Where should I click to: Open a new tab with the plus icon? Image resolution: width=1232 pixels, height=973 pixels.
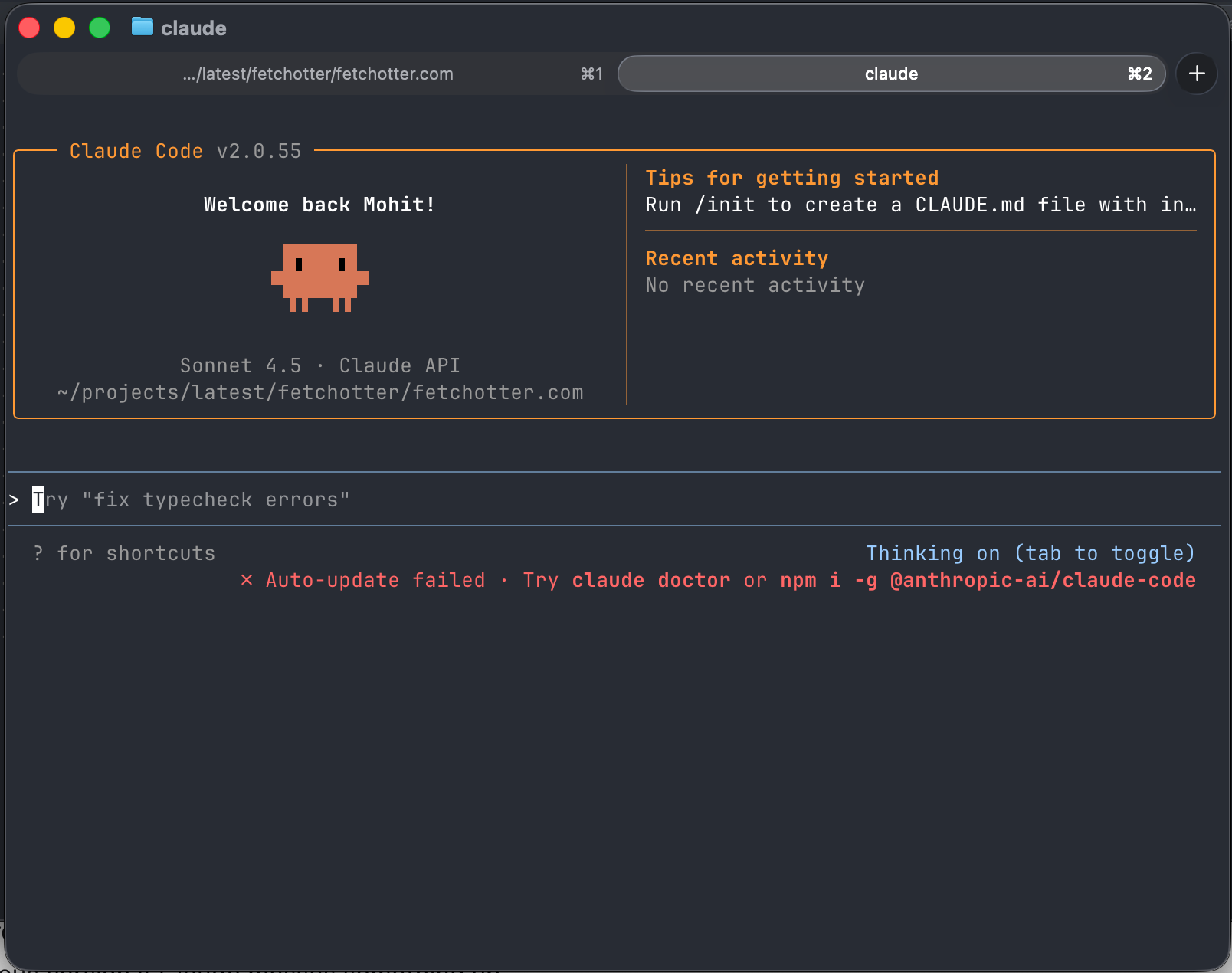(1196, 74)
